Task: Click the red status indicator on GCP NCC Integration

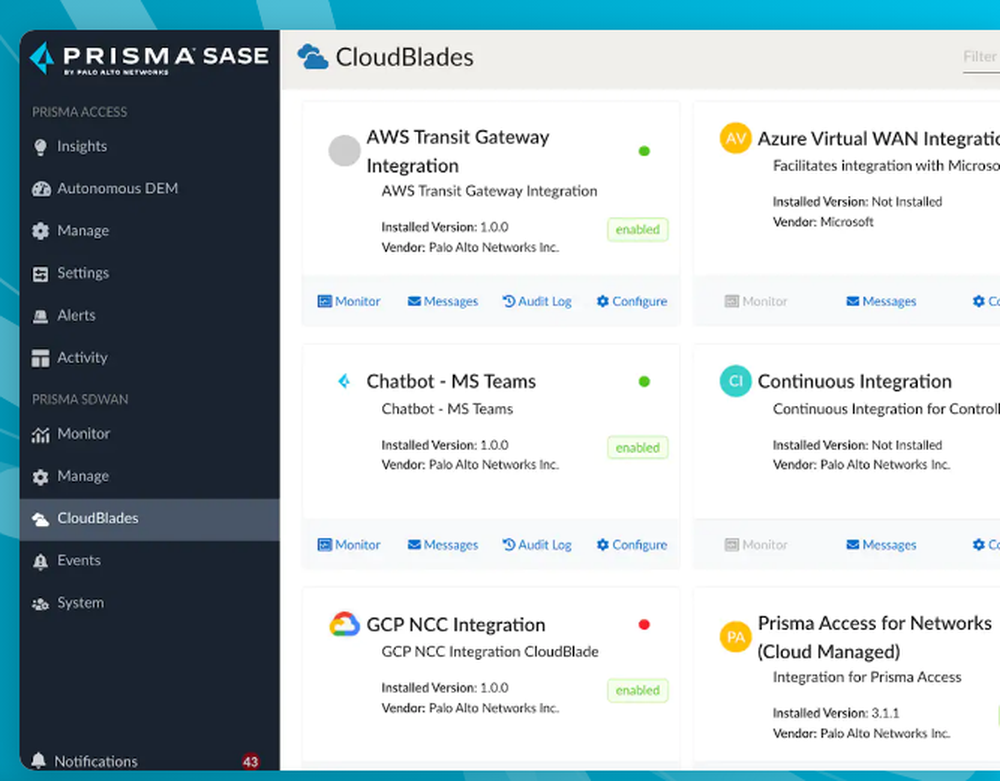Action: click(645, 623)
